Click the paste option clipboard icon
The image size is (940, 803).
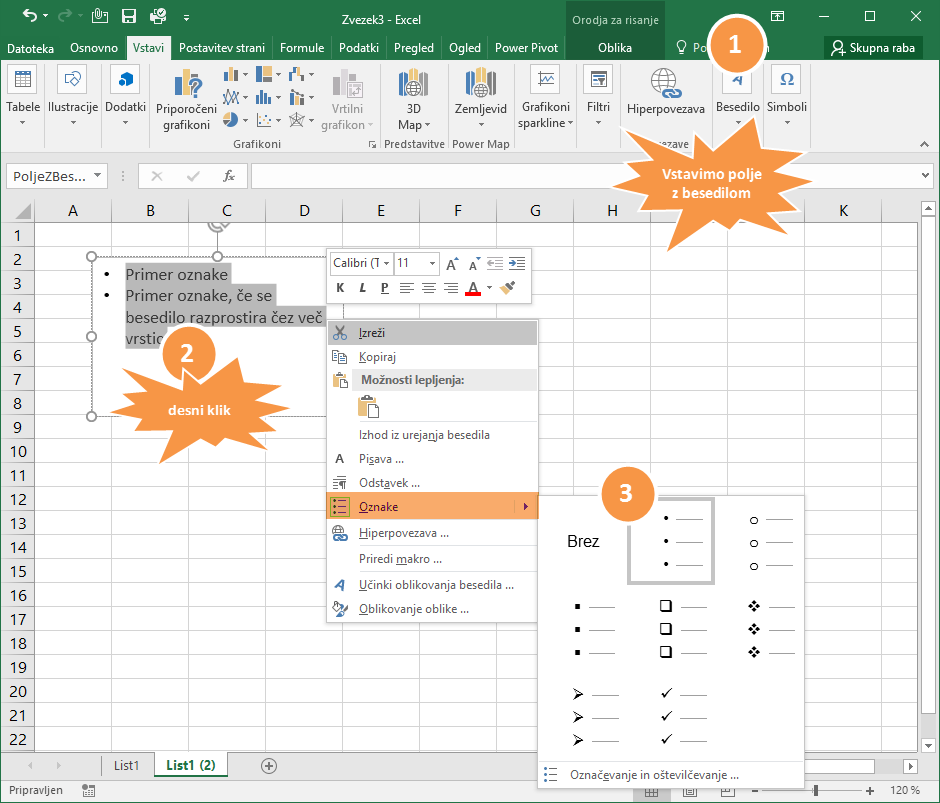(x=368, y=407)
